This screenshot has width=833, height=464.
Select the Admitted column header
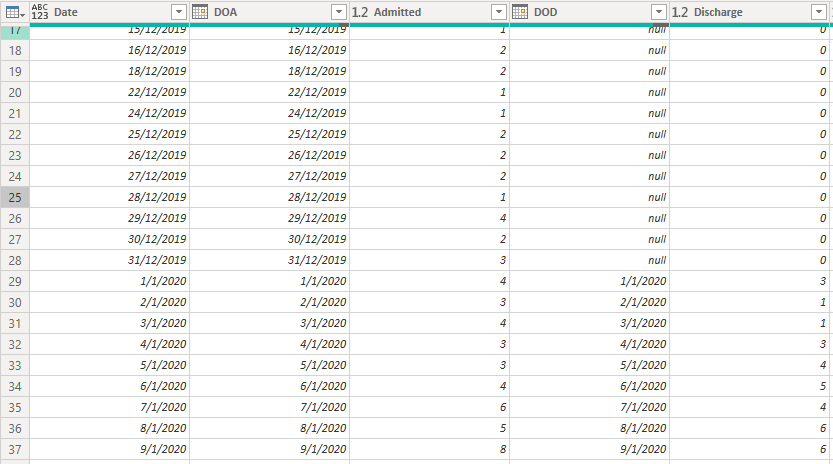coord(429,12)
